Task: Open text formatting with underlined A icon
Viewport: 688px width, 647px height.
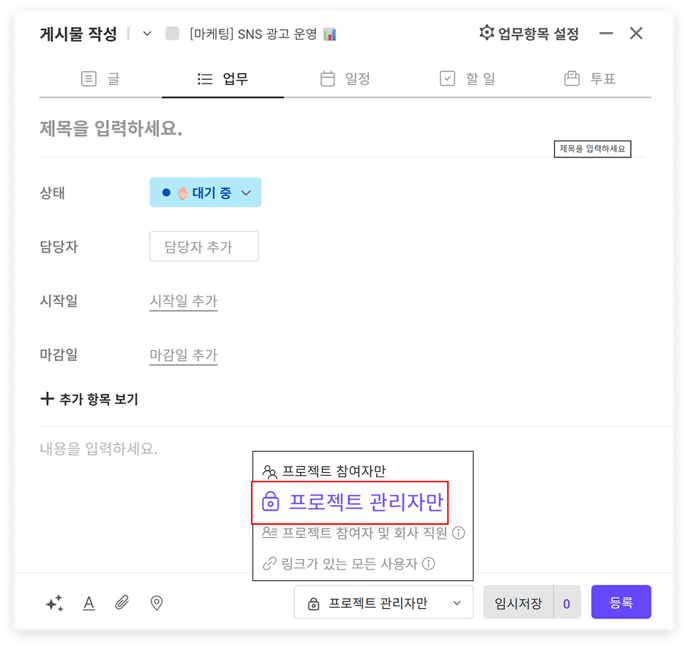Action: tap(88, 603)
